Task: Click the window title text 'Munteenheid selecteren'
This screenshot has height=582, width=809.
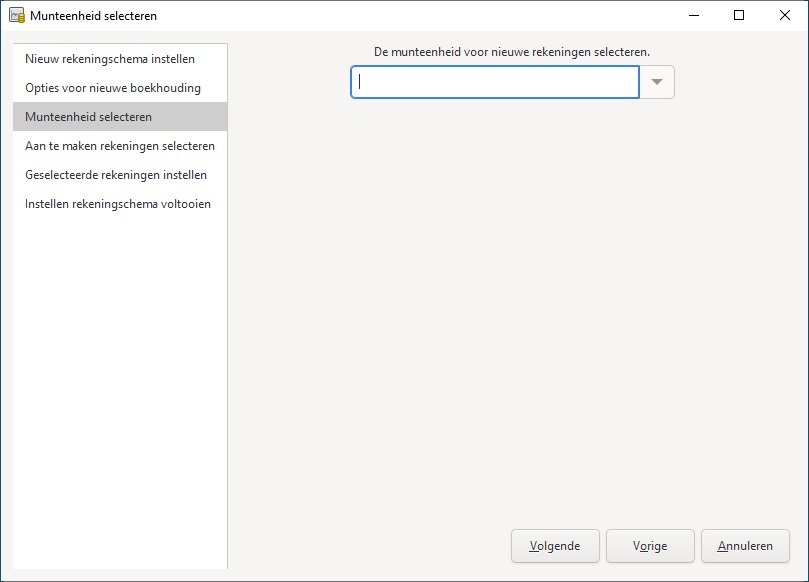Action: point(93,16)
